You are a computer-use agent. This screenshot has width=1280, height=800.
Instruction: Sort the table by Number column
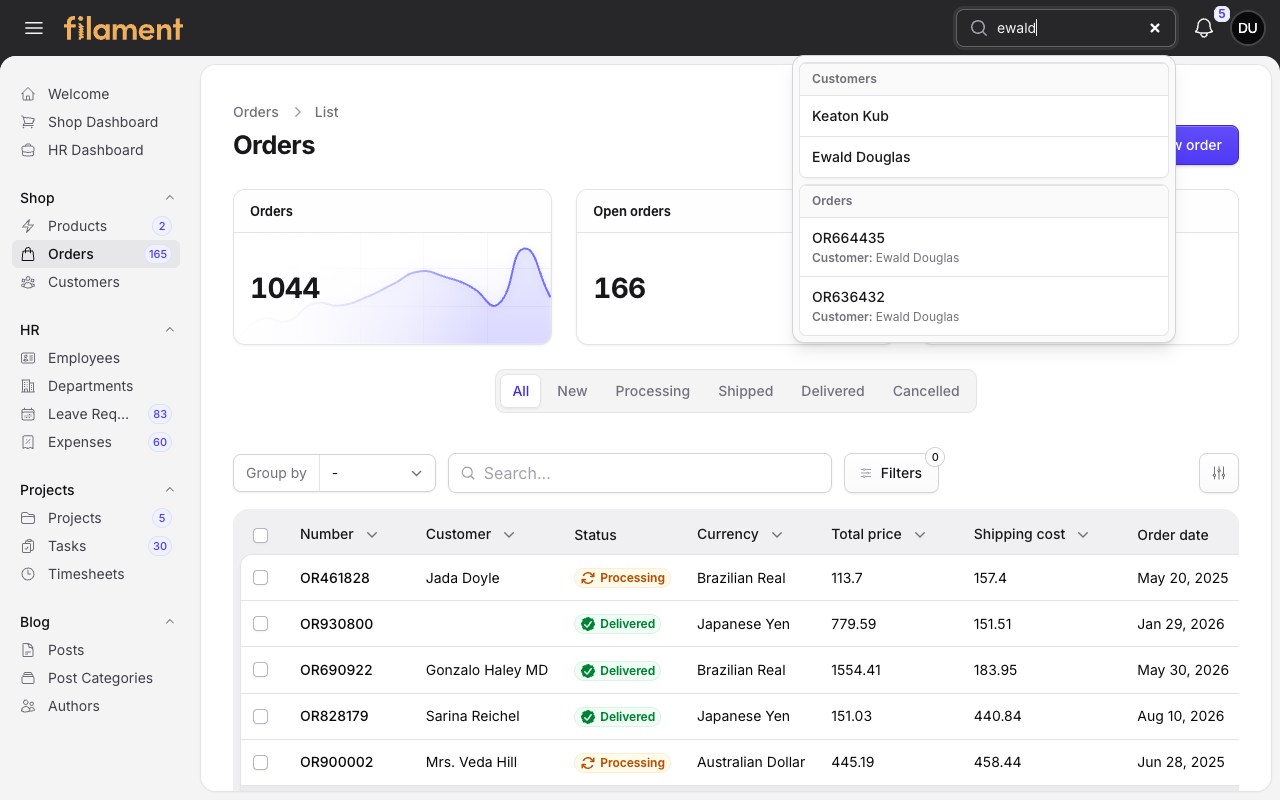339,535
